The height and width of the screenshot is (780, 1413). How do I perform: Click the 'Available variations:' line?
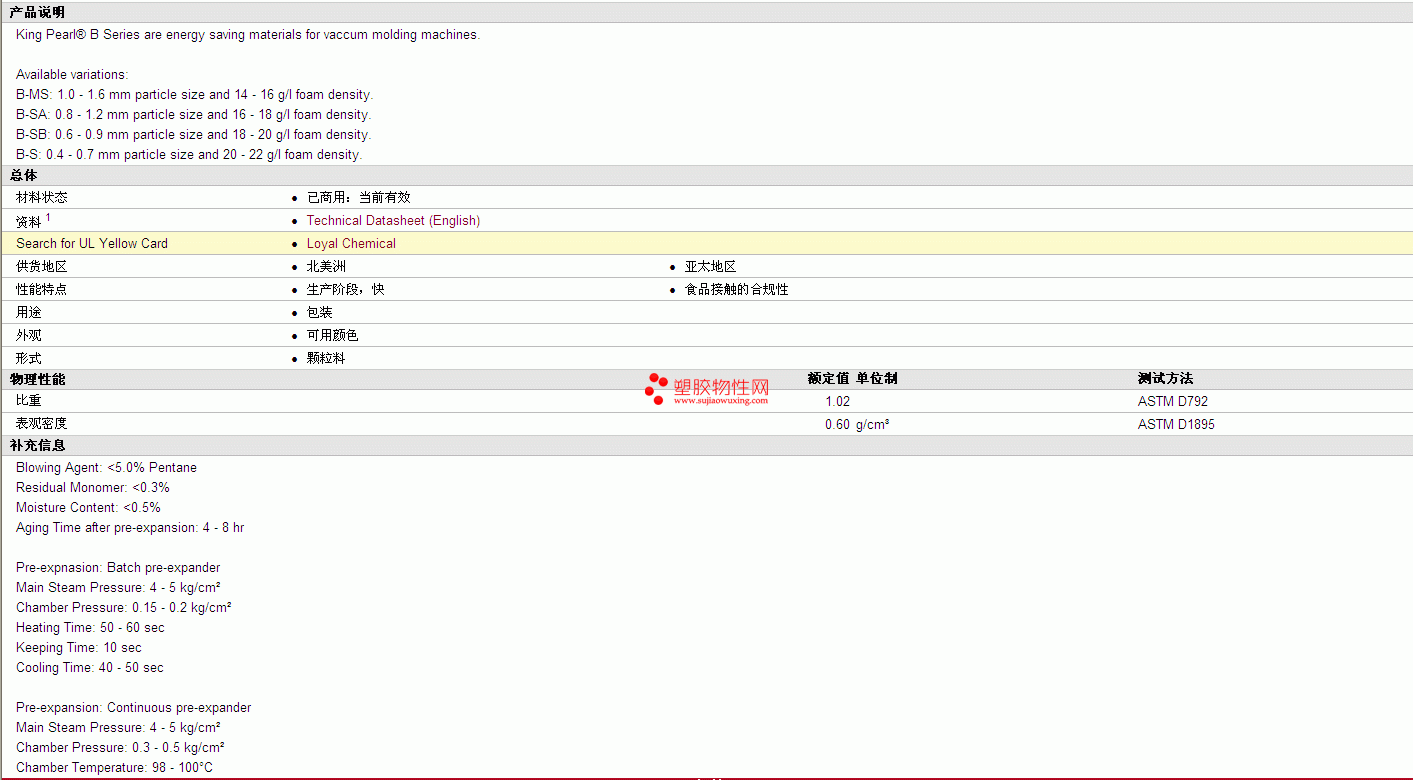[x=72, y=75]
